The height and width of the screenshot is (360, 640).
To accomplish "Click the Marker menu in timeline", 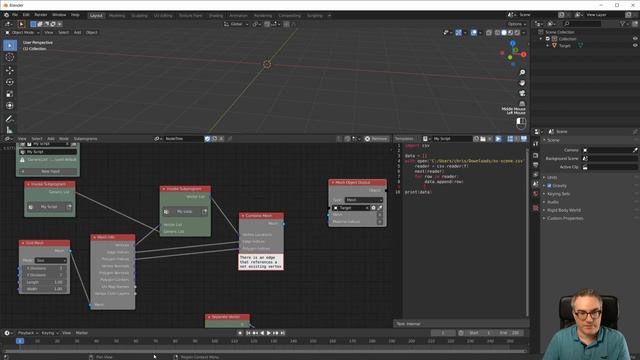I will pos(82,333).
